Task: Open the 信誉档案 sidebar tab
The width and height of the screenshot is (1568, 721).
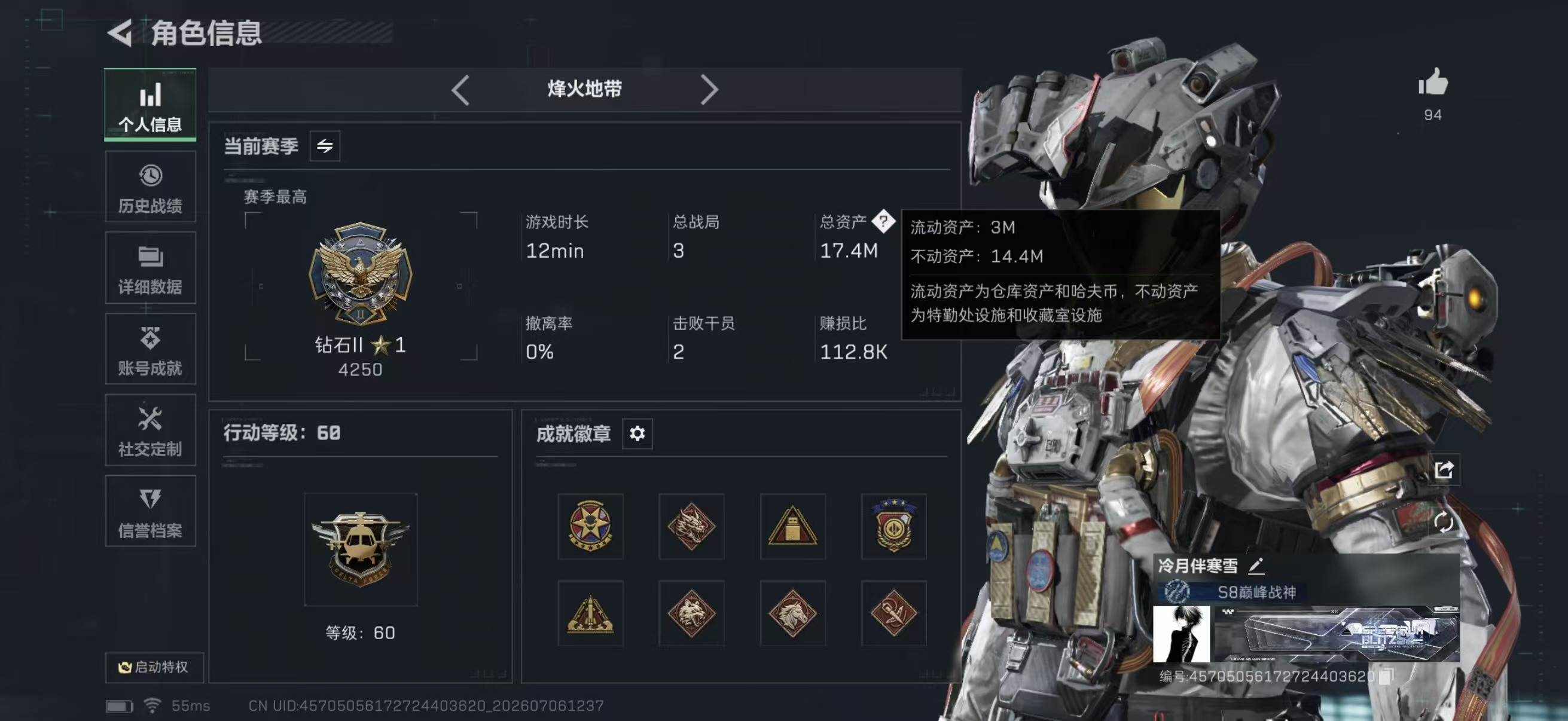Action: pos(150,511)
